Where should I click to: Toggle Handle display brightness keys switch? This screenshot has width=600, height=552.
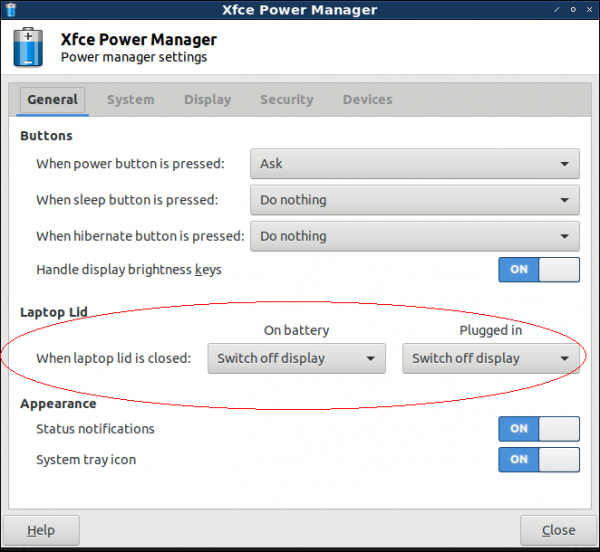pyautogui.click(x=539, y=270)
